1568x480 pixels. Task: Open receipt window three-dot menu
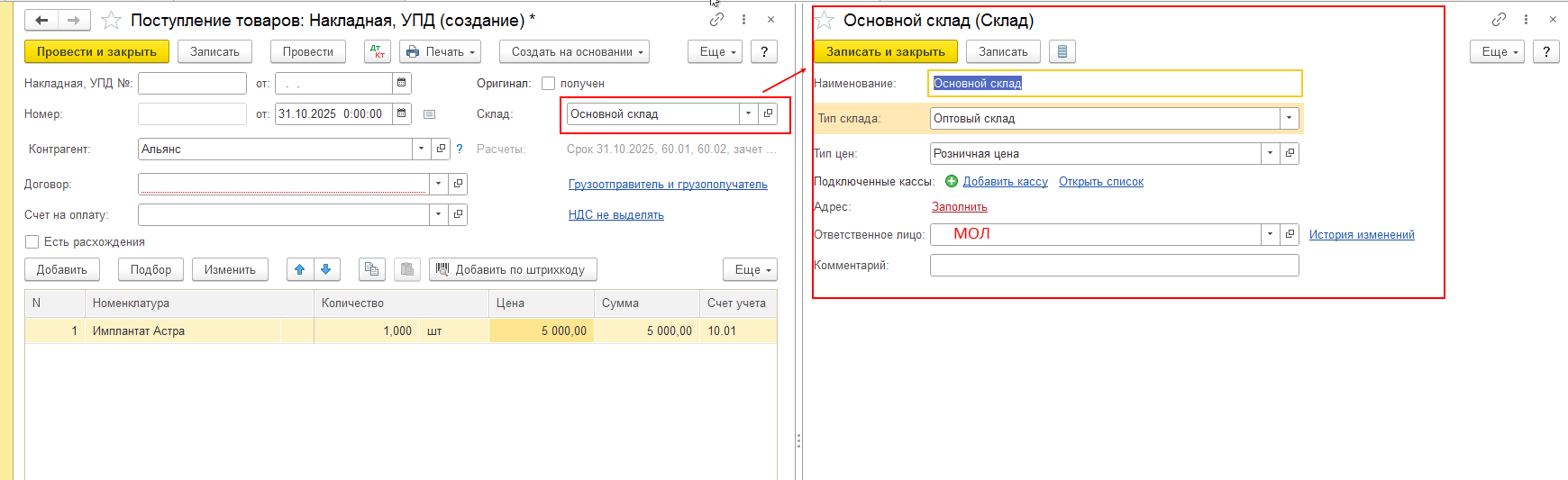tap(743, 19)
